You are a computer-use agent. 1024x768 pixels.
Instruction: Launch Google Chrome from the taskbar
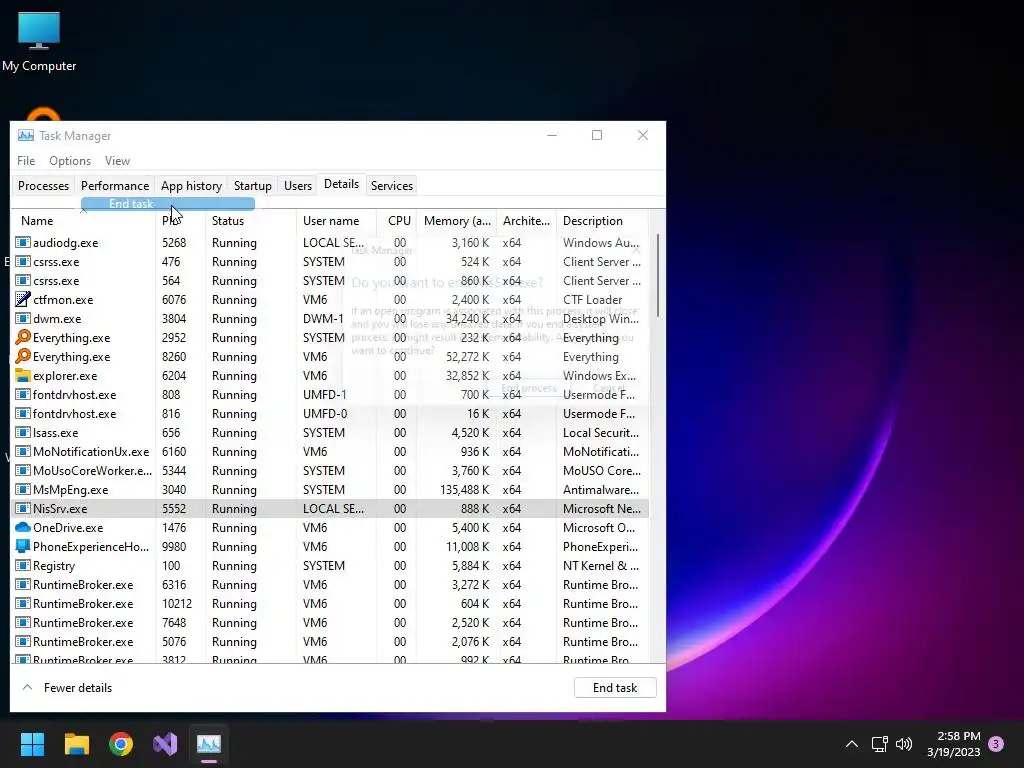121,743
